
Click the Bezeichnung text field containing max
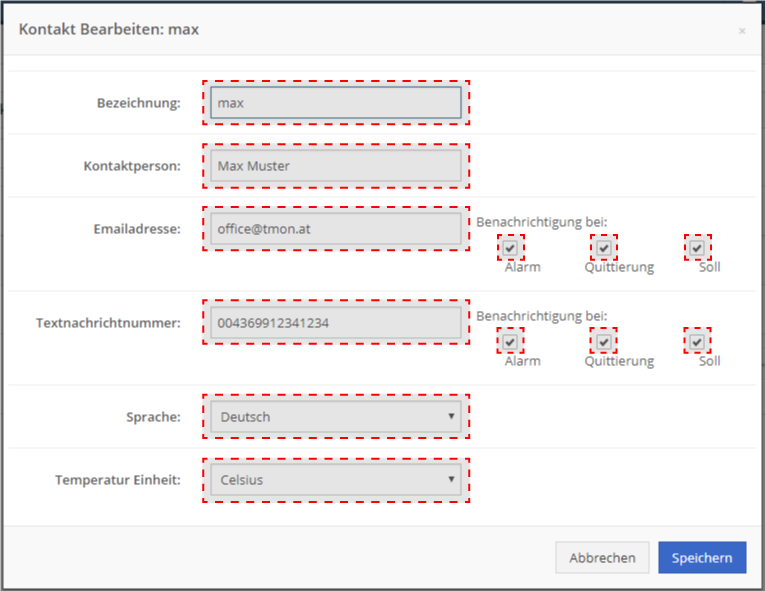pos(336,103)
